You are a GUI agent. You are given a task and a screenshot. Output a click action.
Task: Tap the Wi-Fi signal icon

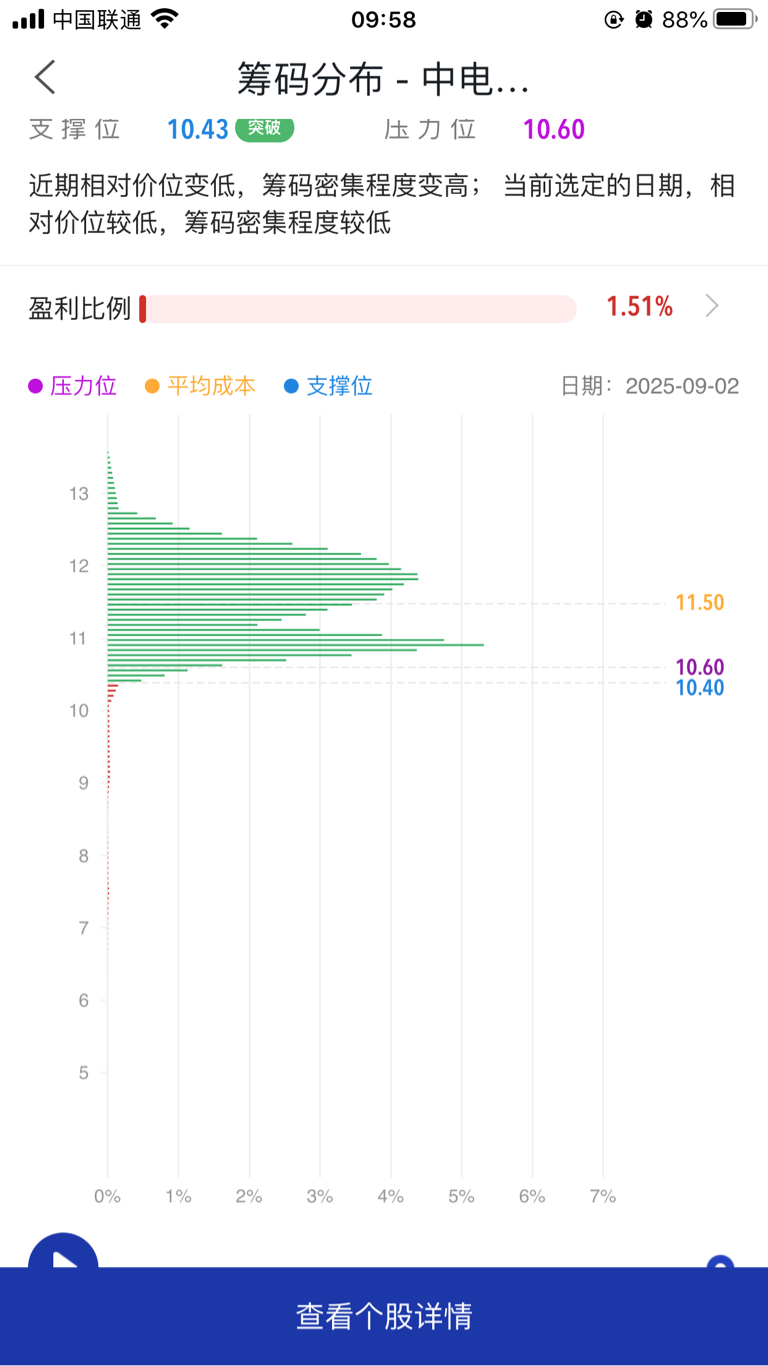click(165, 18)
